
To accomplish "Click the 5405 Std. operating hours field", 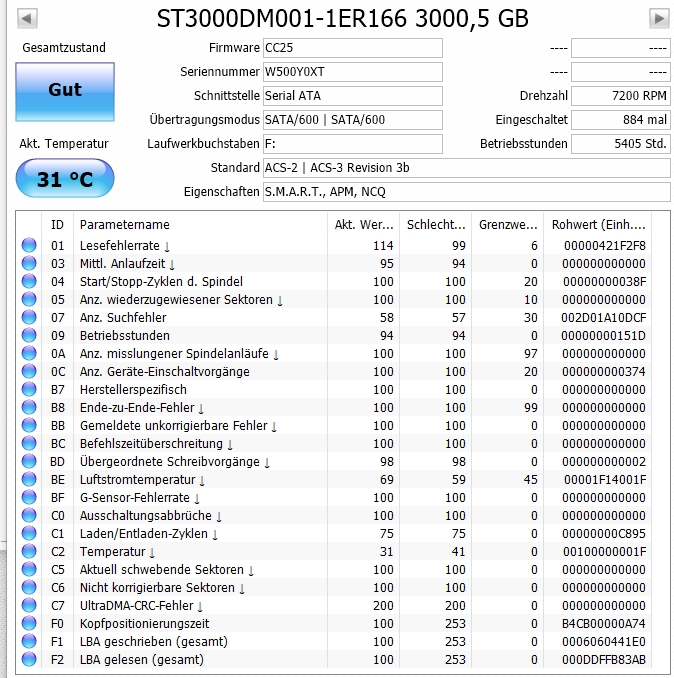I will (x=621, y=144).
